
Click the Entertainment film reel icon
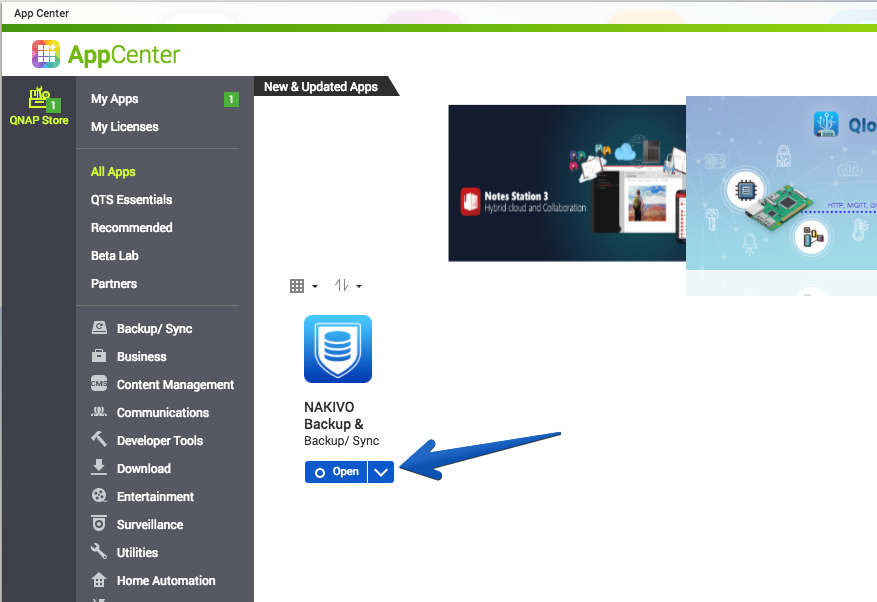pos(99,496)
